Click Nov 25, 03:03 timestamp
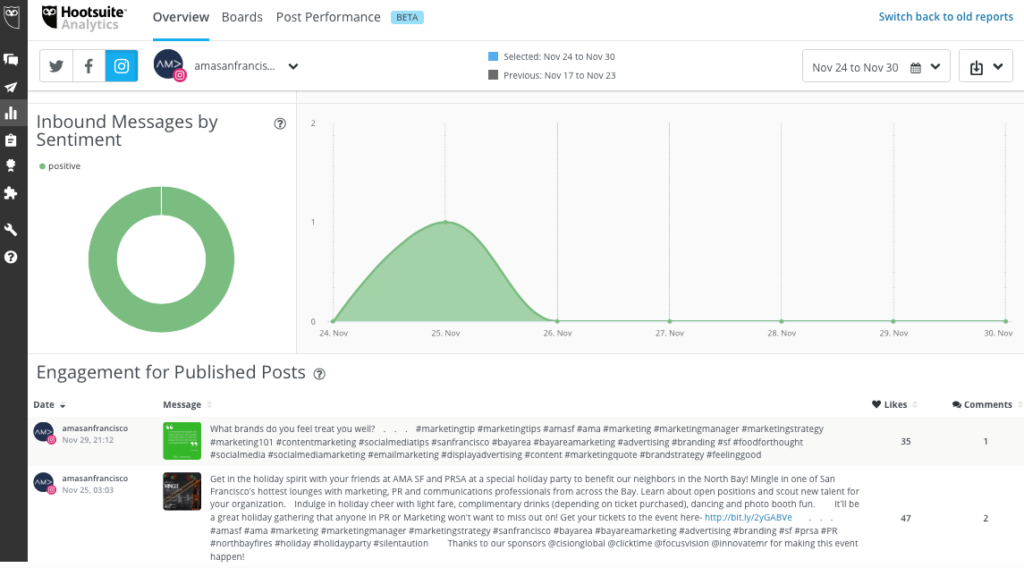The height and width of the screenshot is (568, 1024). tap(88, 490)
